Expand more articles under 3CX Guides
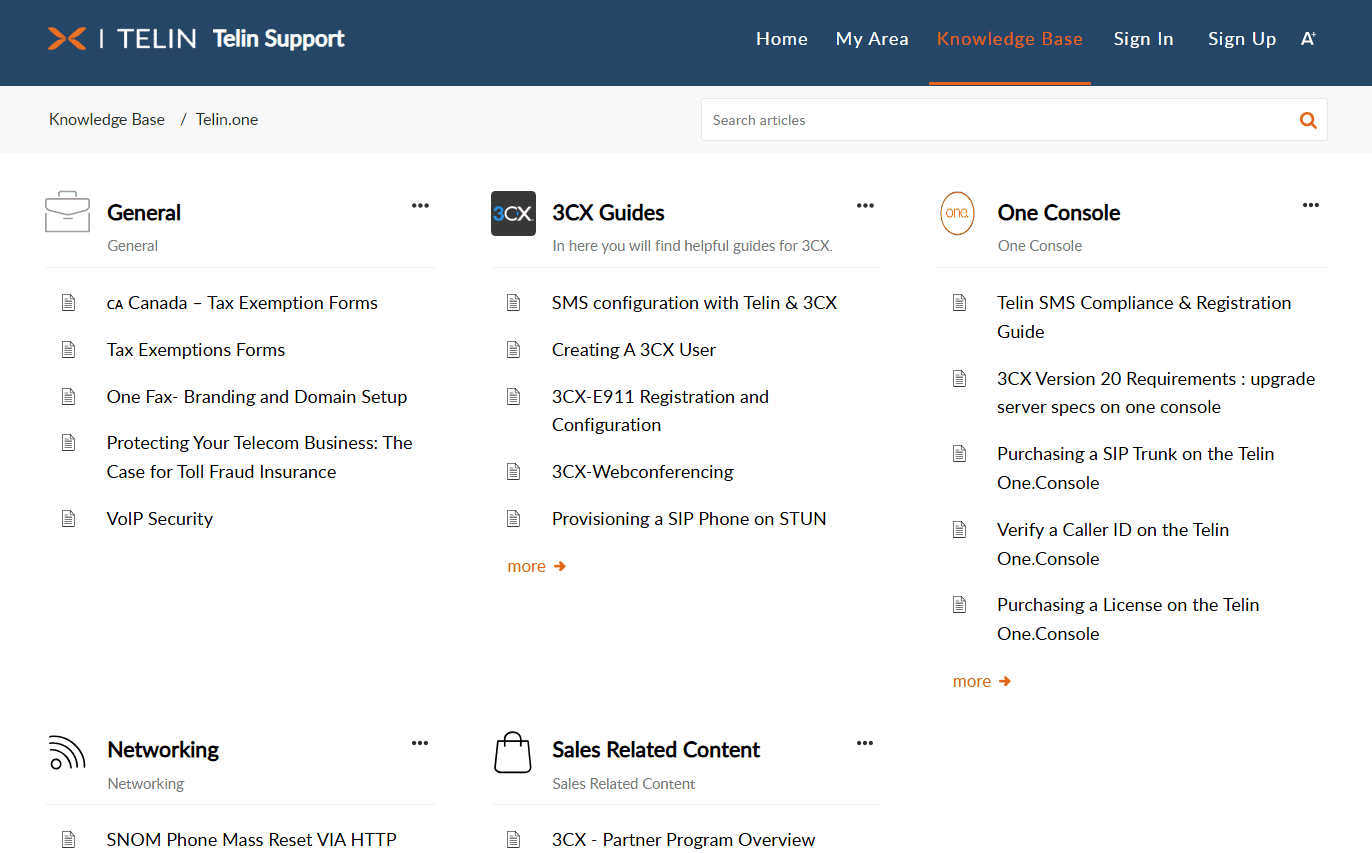This screenshot has width=1372, height=853. click(x=536, y=566)
